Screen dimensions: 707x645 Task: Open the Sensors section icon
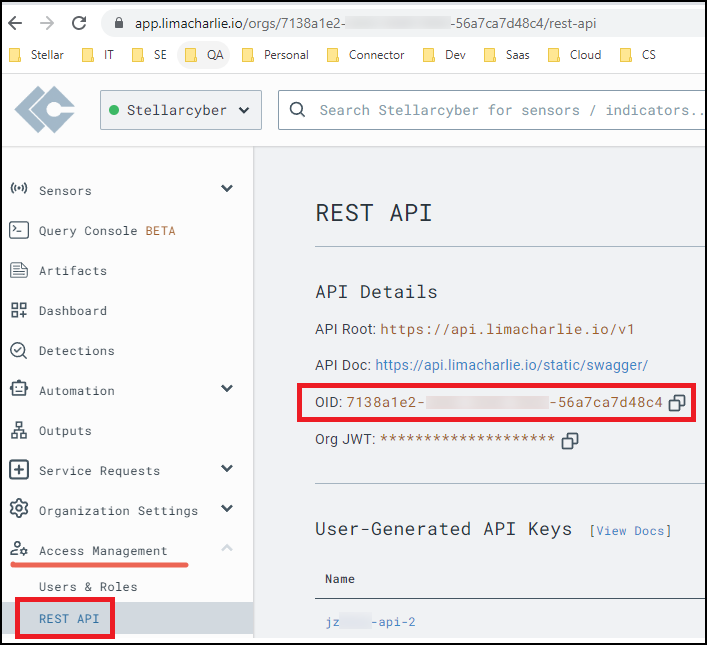(19, 190)
